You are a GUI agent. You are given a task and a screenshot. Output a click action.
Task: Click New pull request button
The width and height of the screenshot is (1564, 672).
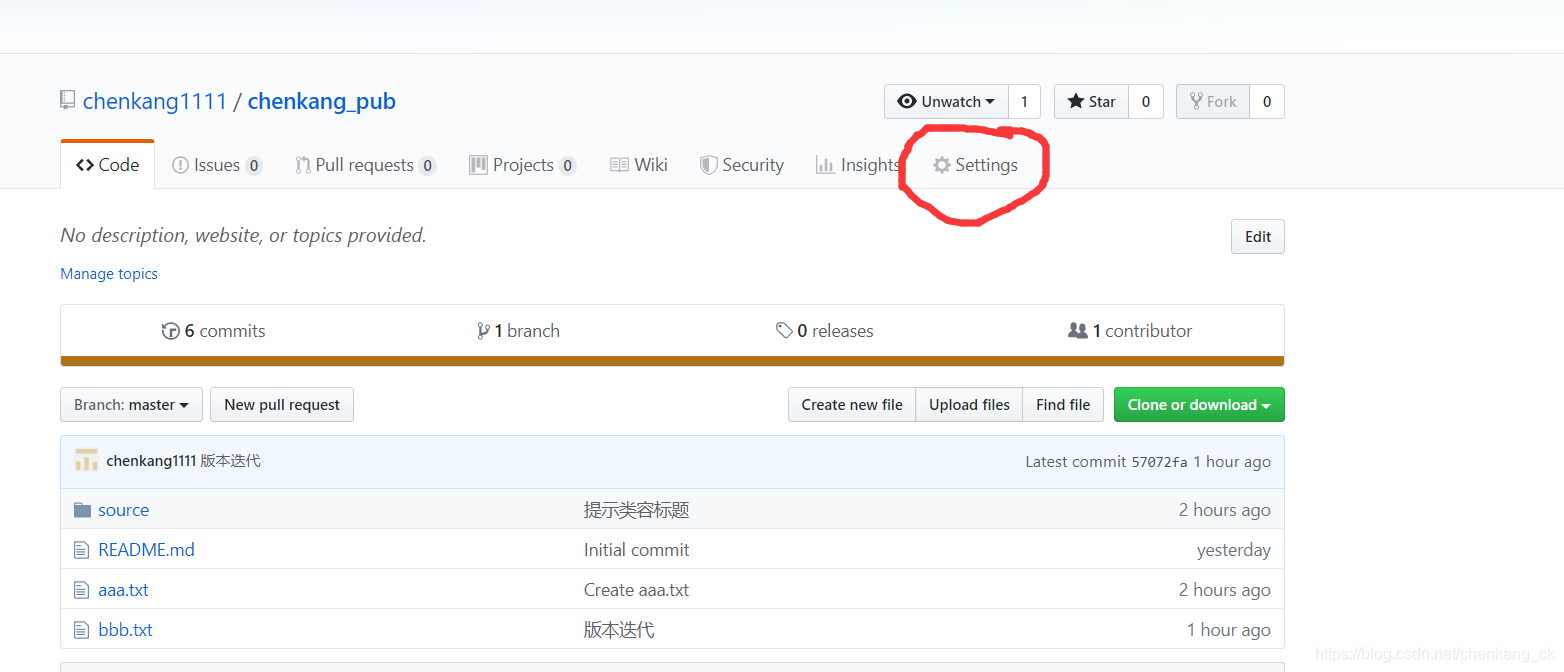pos(282,405)
